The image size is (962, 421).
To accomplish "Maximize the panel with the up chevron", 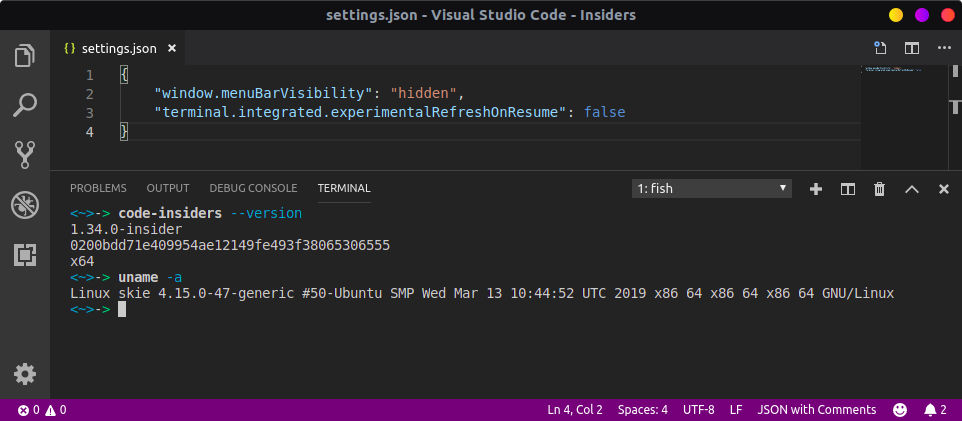I will point(912,189).
